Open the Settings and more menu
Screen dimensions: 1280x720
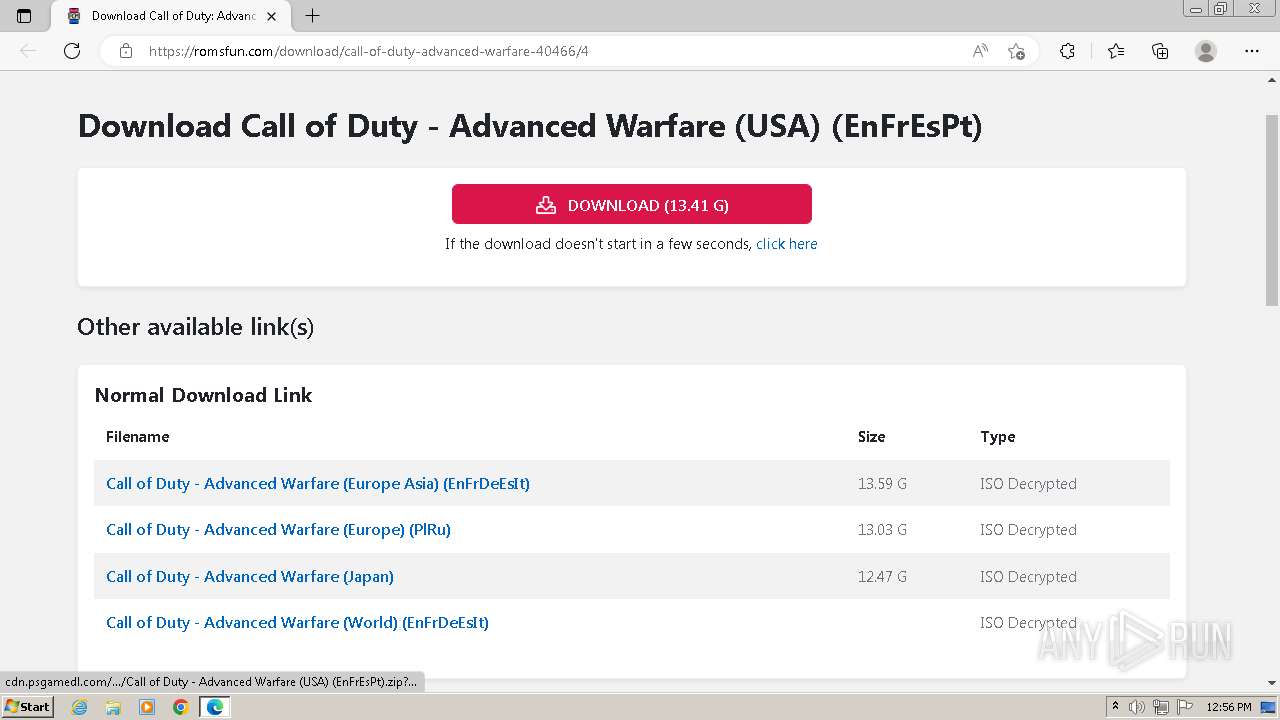coord(1251,51)
